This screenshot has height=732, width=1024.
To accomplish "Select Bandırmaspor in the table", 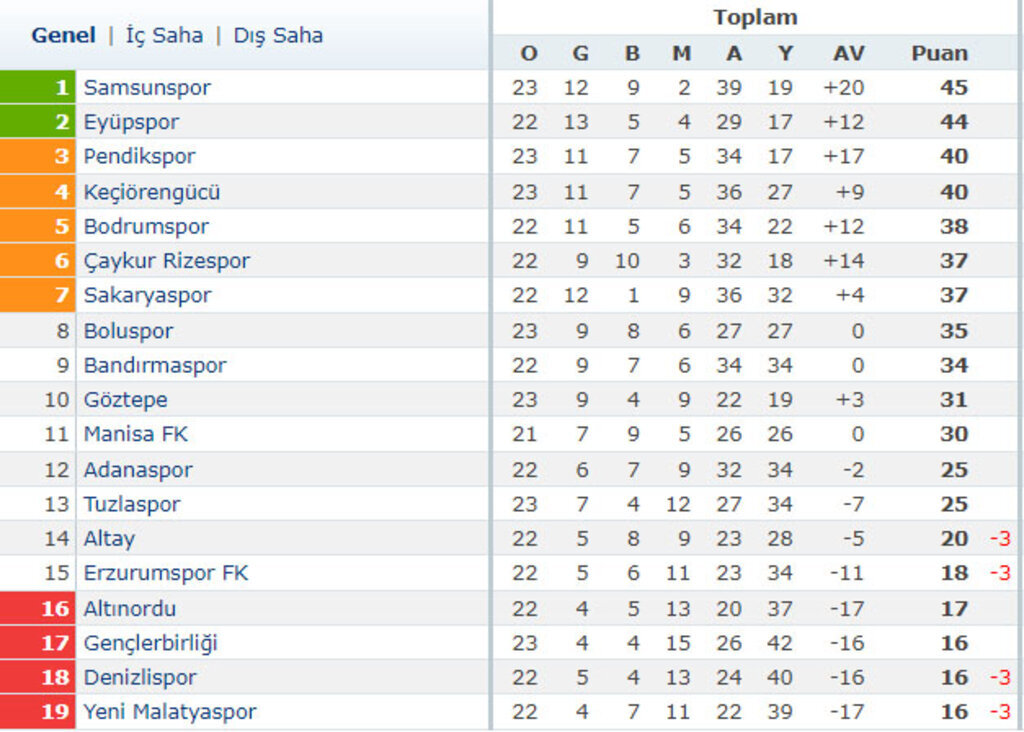I will [155, 366].
